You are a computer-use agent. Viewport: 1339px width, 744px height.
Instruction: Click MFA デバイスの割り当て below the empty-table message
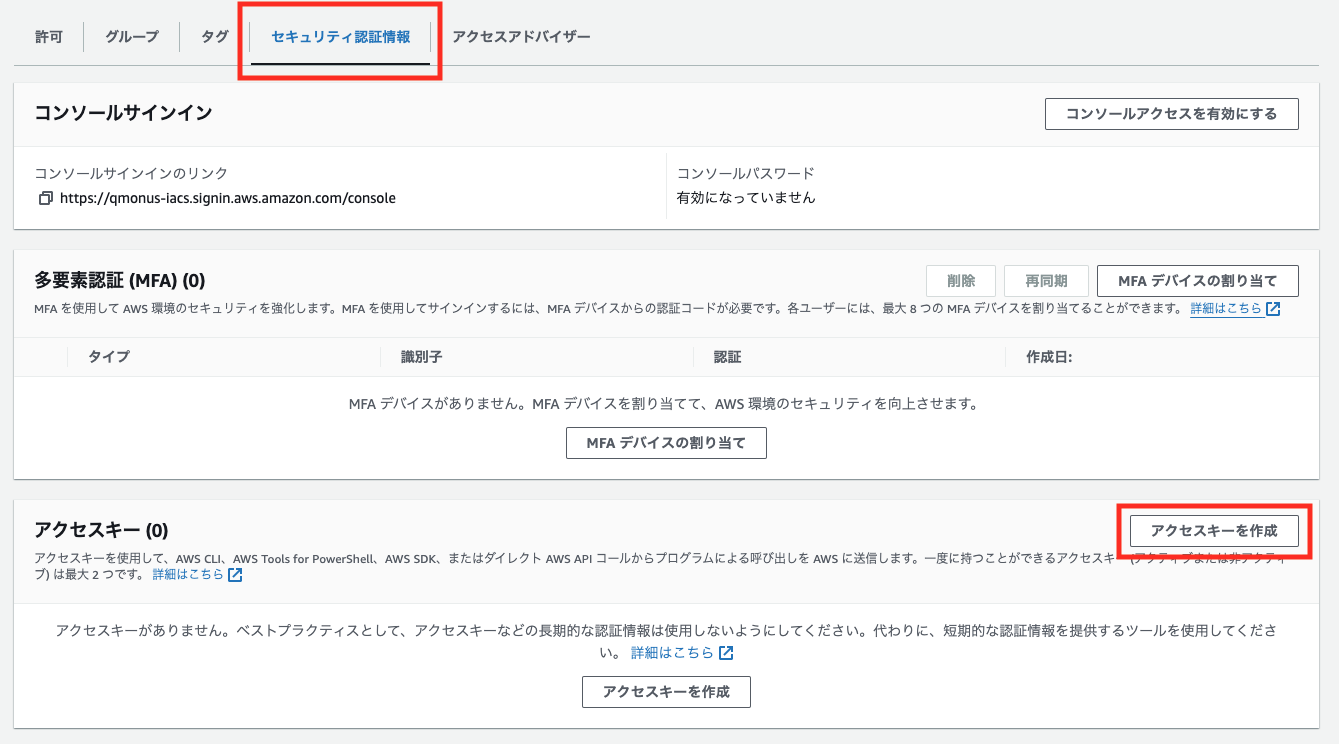point(666,443)
